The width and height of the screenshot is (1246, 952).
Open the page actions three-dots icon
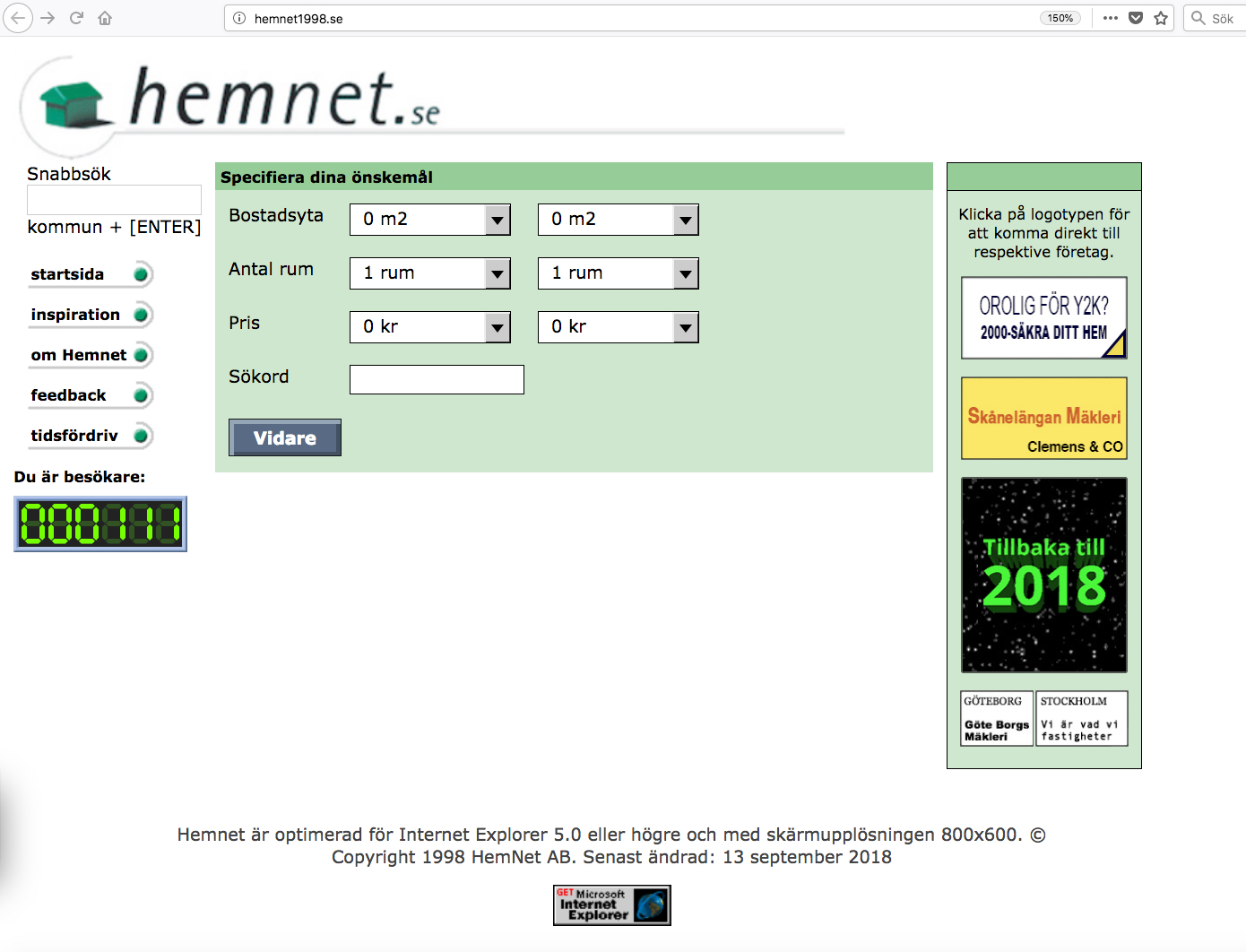pos(1111,18)
